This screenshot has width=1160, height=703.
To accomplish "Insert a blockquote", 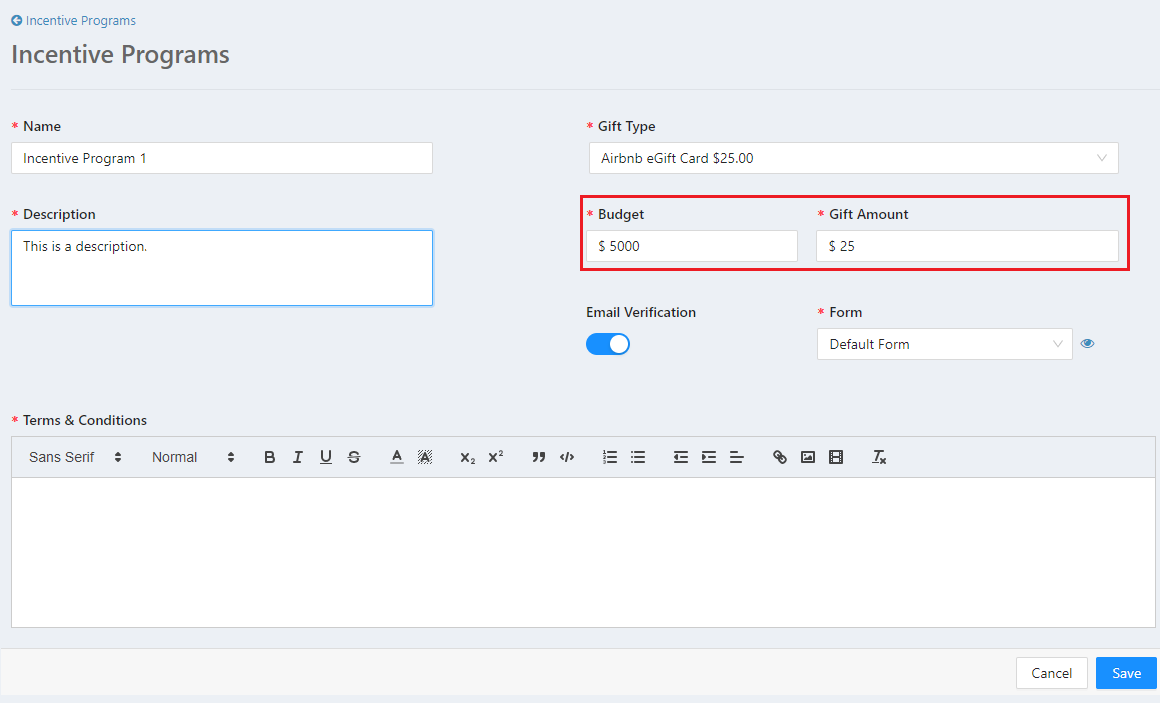I will [x=539, y=457].
